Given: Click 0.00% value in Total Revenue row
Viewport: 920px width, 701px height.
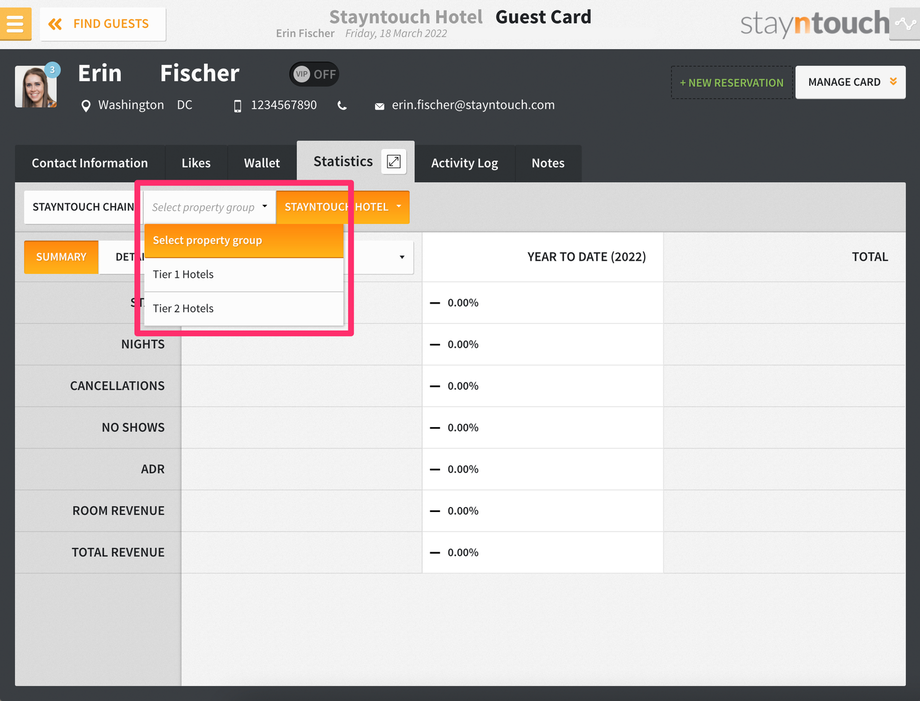Looking at the screenshot, I should (x=463, y=553).
